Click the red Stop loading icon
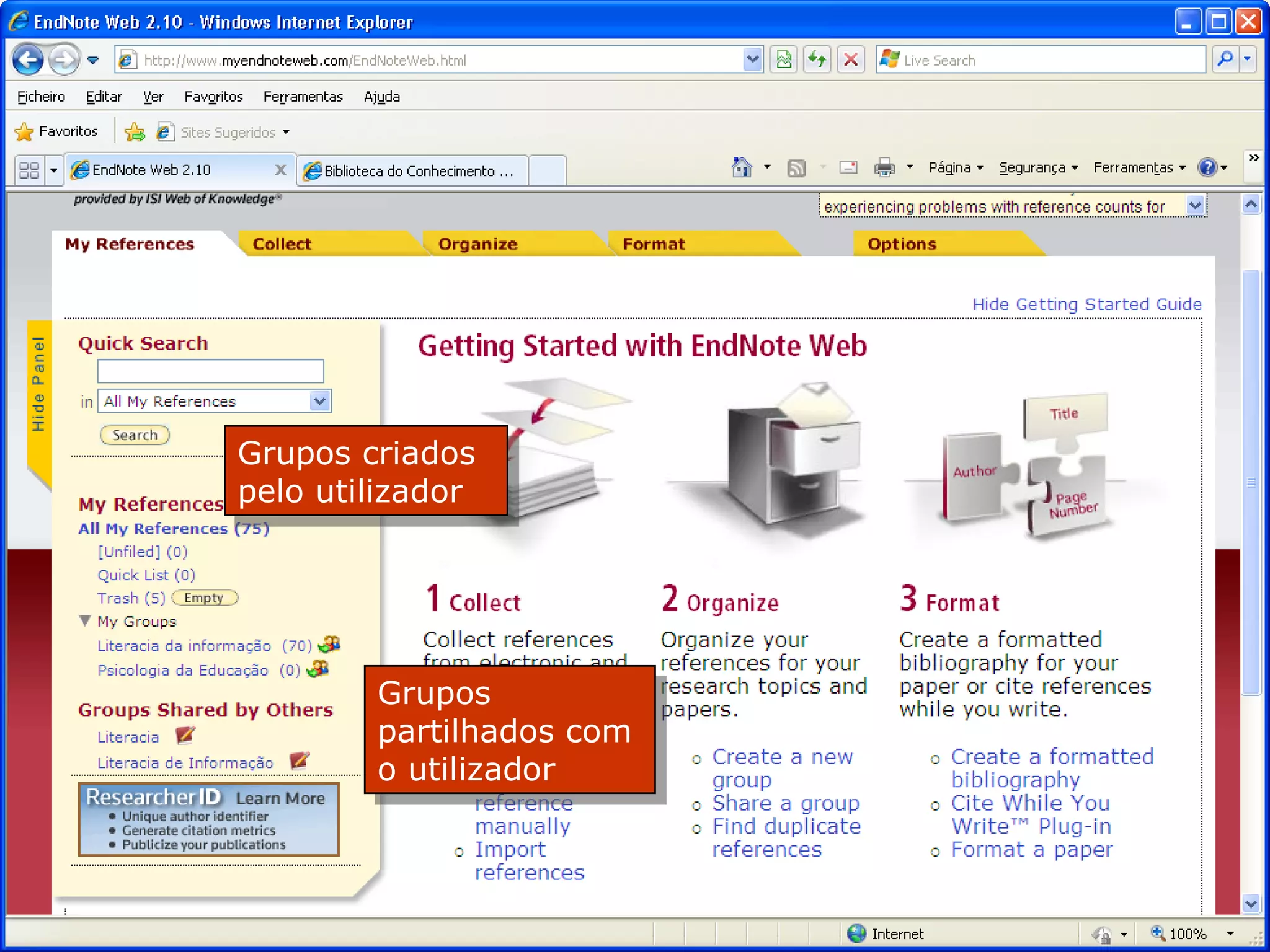This screenshot has height=952, width=1270. (x=851, y=60)
